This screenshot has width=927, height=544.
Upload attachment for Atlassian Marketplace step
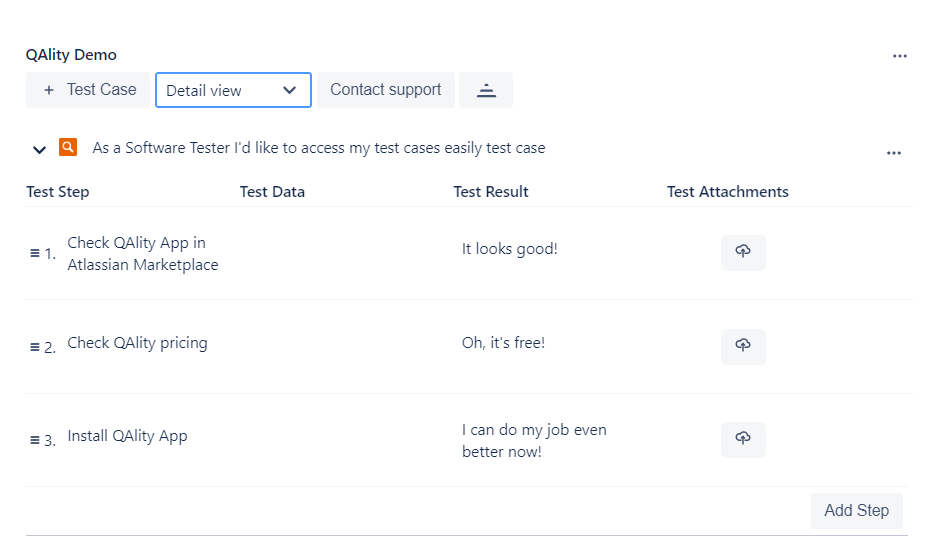(743, 252)
